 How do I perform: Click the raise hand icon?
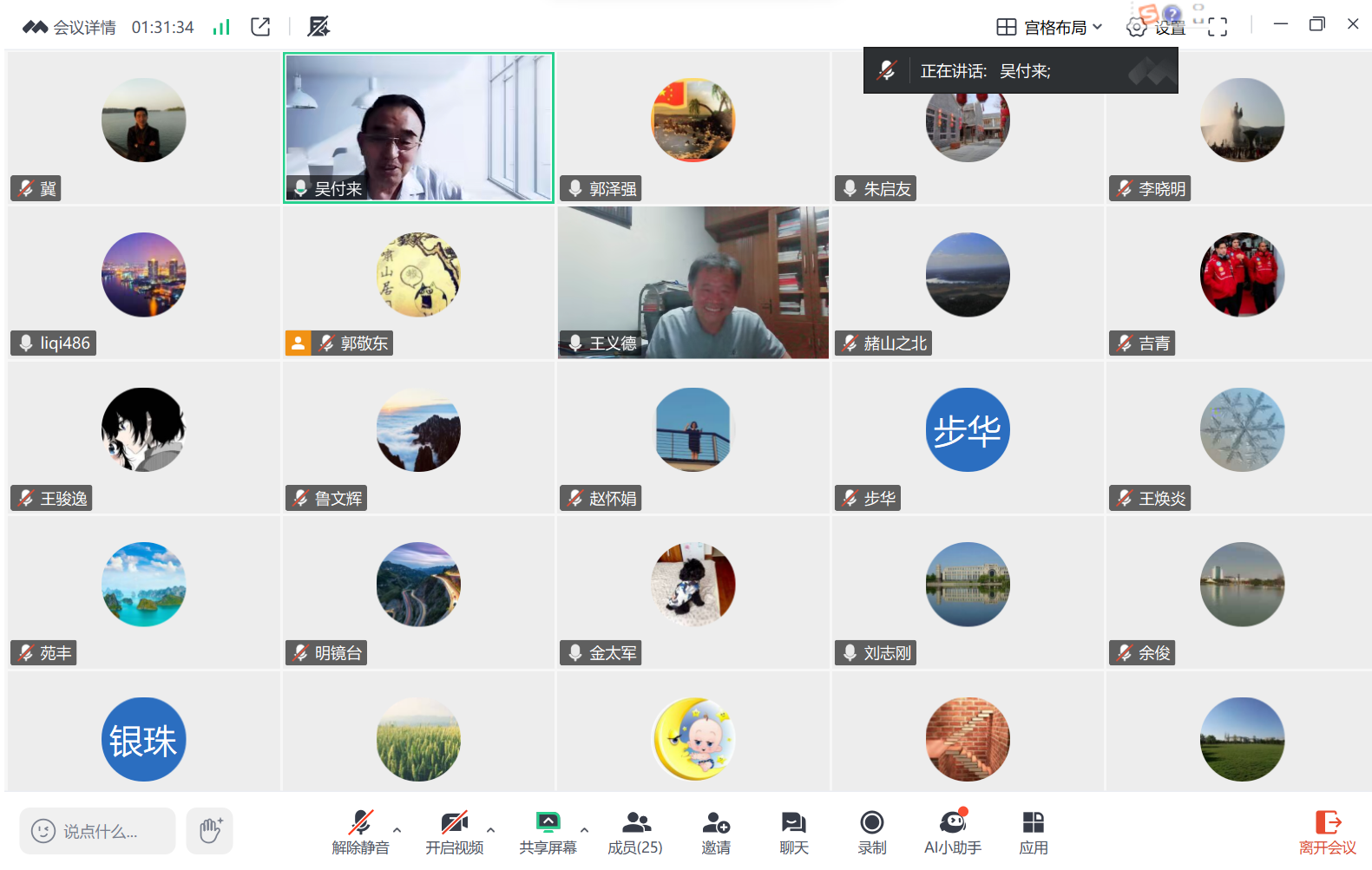[x=210, y=831]
